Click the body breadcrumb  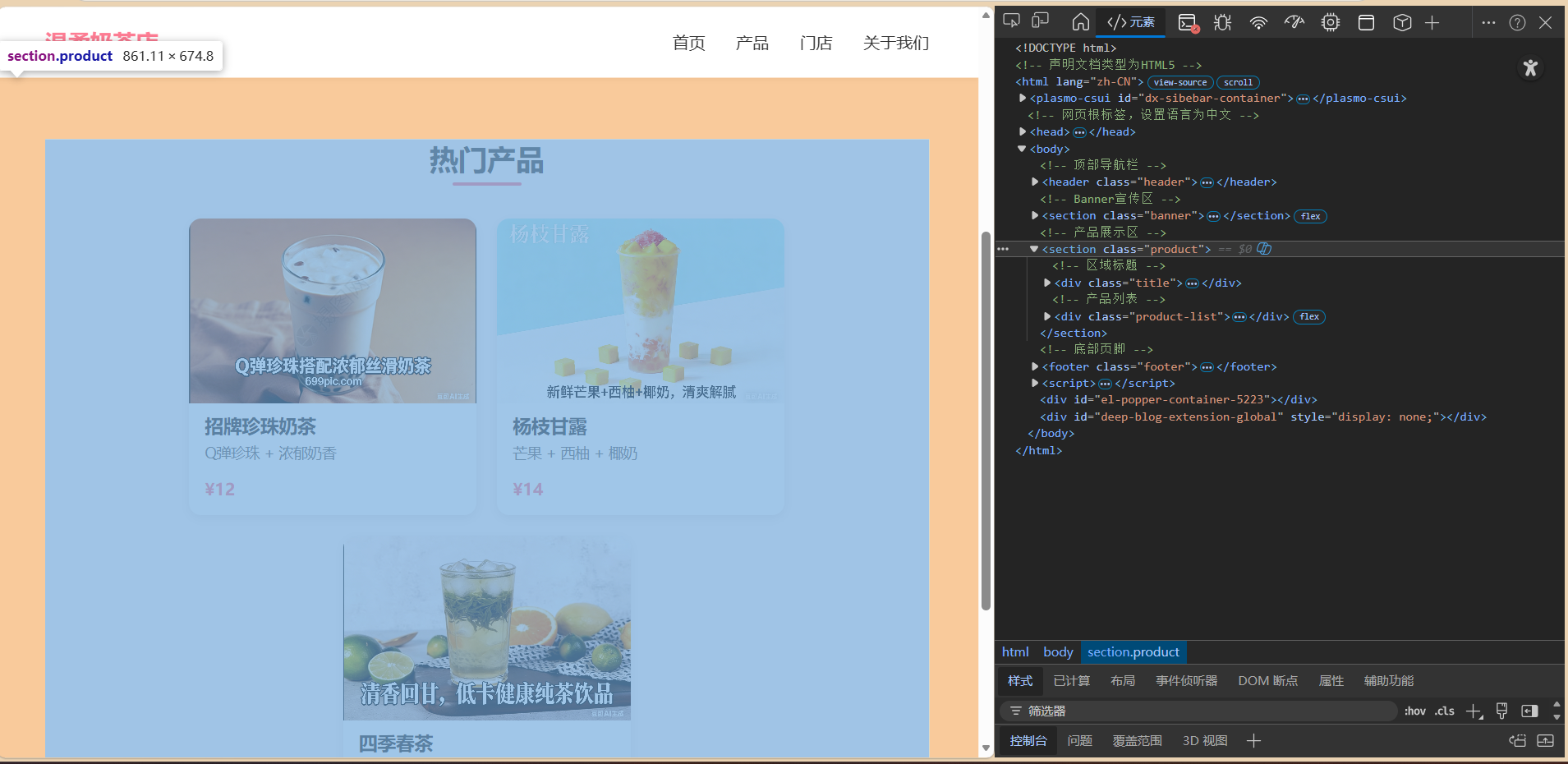coord(1058,651)
